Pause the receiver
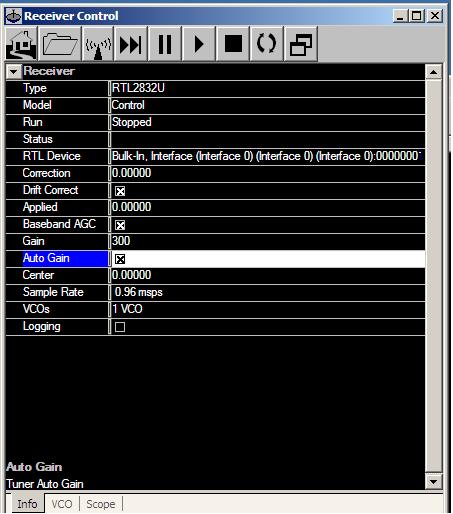The height and width of the screenshot is (514, 453). click(165, 44)
